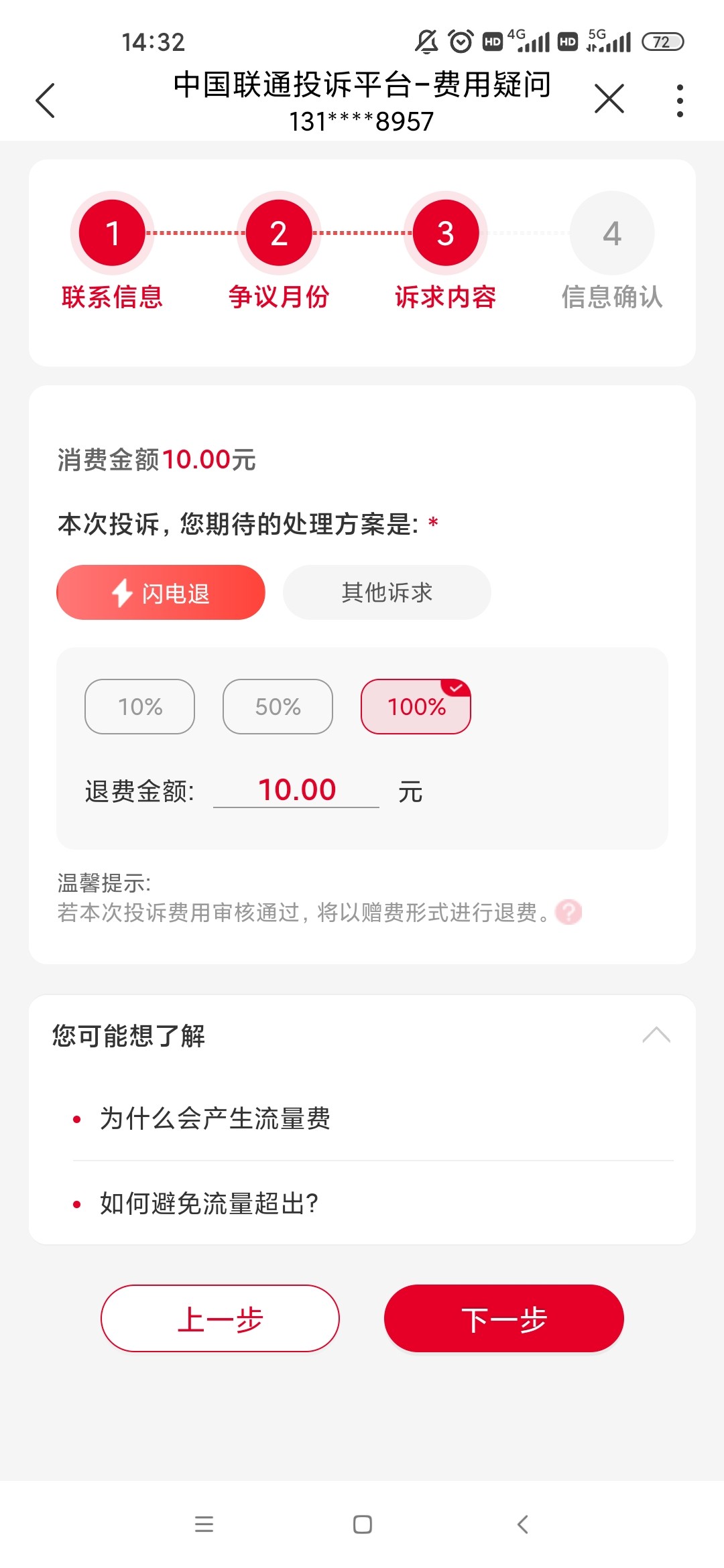Select the 50% refund option
This screenshot has height=1568, width=724.
pos(278,706)
